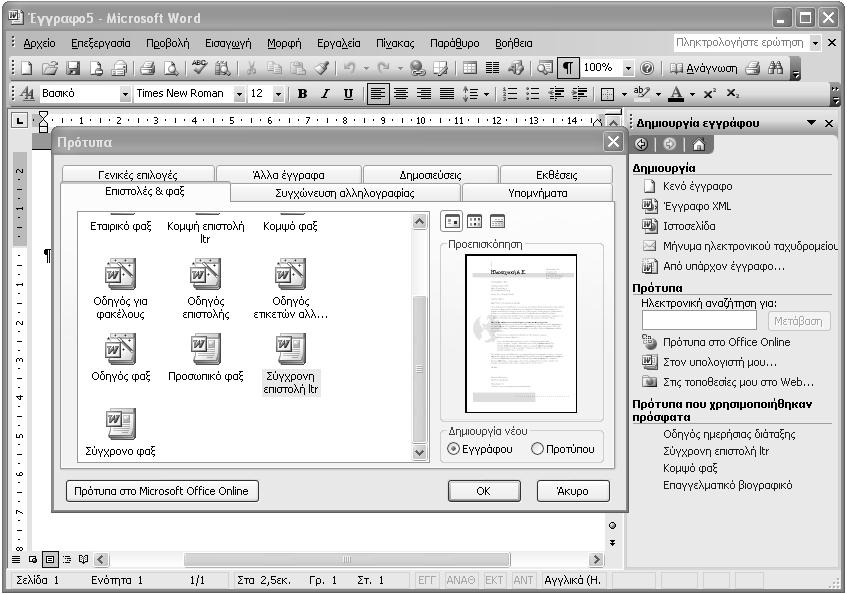
Task: Open the font size 12 dropdown
Action: pyautogui.click(x=278, y=94)
